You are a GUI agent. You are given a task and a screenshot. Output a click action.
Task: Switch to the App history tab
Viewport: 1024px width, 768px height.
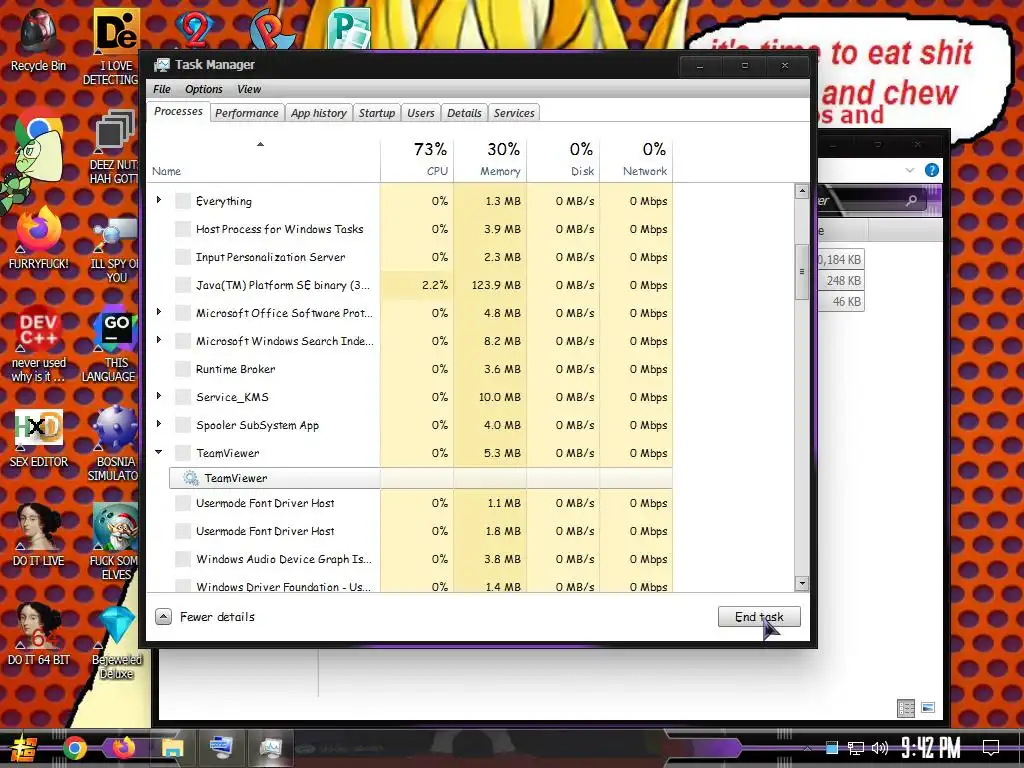point(319,113)
